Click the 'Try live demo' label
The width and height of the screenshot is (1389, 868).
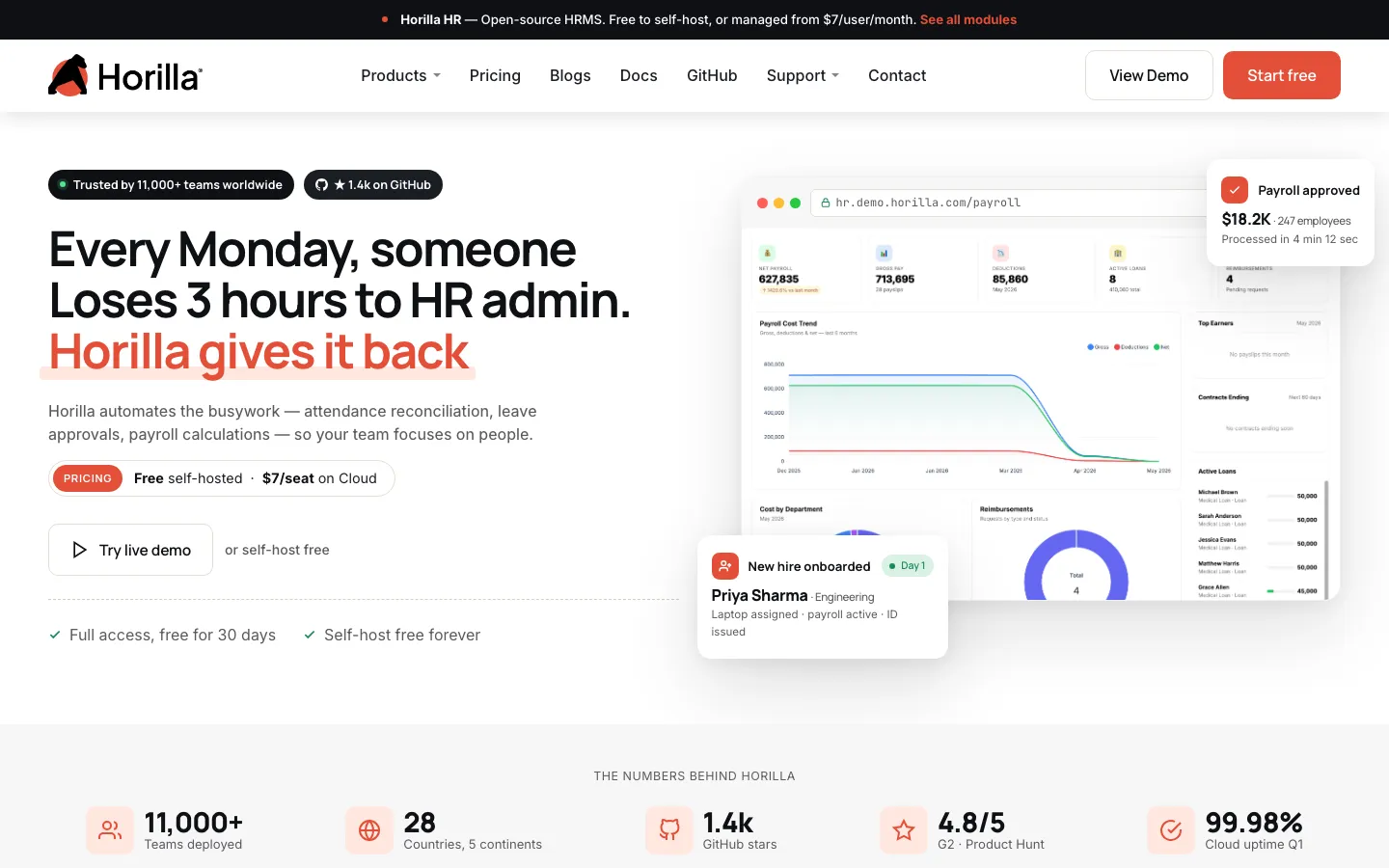pyautogui.click(x=145, y=550)
